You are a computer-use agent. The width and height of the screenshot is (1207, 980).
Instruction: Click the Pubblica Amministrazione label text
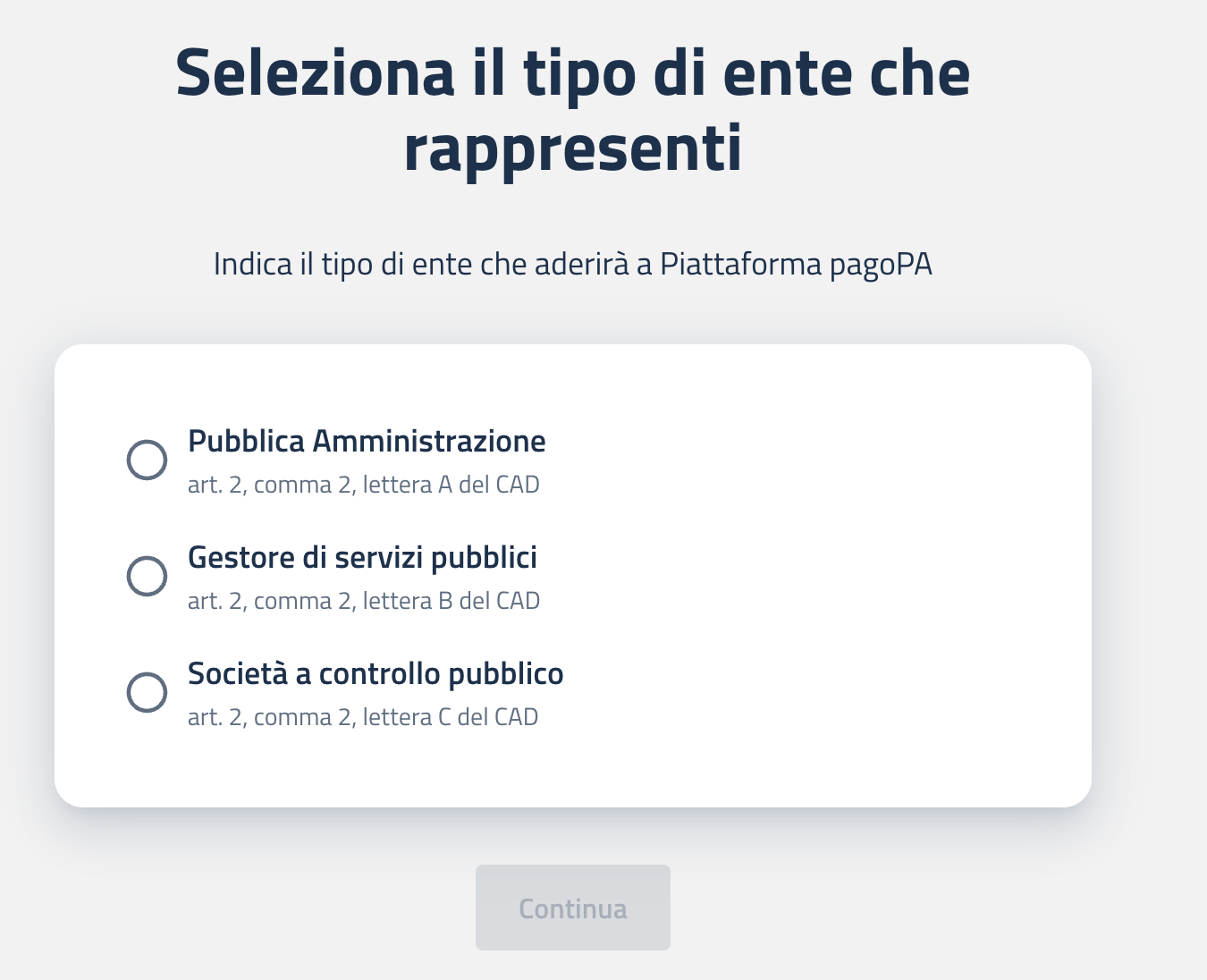tap(367, 441)
